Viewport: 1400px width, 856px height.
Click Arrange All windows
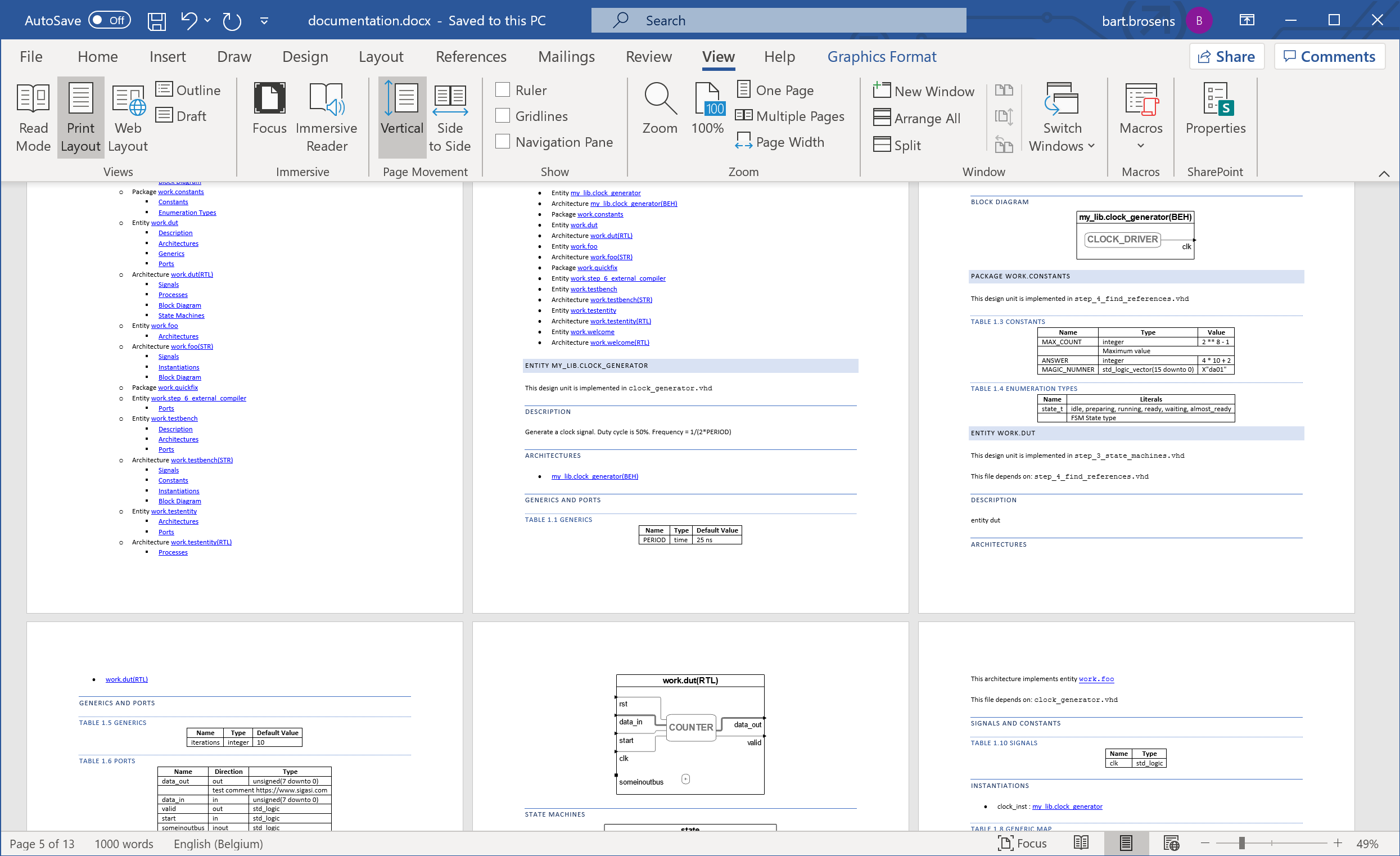click(917, 118)
